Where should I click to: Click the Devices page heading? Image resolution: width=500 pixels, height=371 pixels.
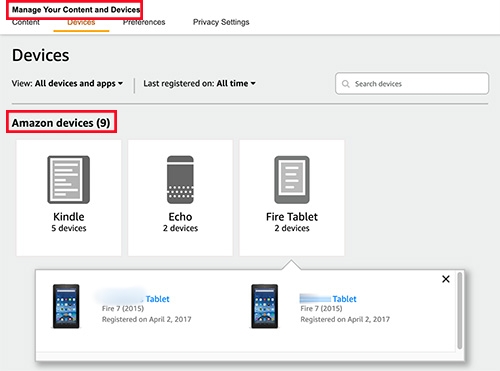coord(41,55)
